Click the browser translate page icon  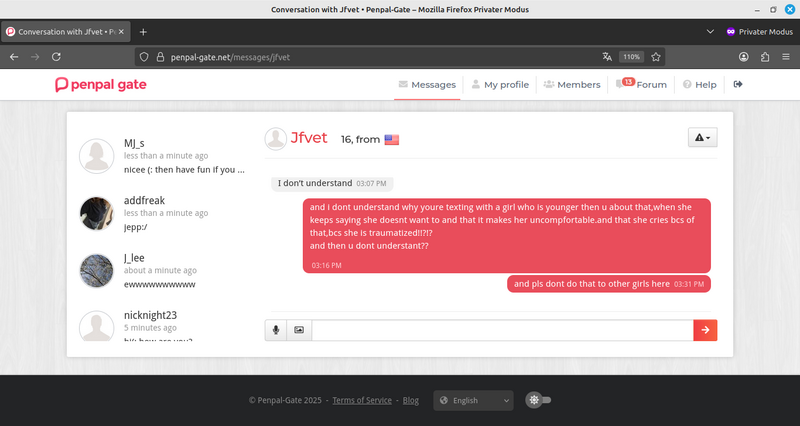tap(607, 57)
